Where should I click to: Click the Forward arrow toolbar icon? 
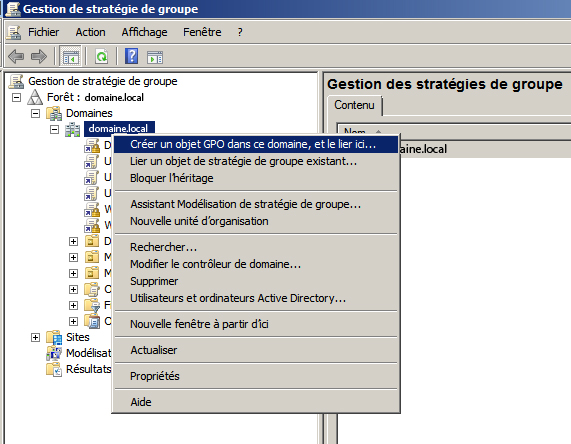pyautogui.click(x=39, y=57)
